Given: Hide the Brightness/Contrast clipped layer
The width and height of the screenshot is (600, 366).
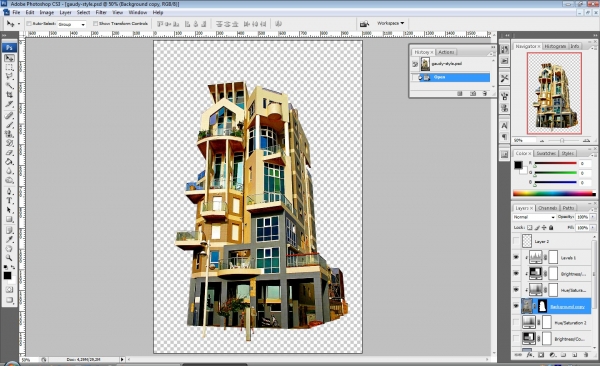Looking at the screenshot, I should point(516,274).
